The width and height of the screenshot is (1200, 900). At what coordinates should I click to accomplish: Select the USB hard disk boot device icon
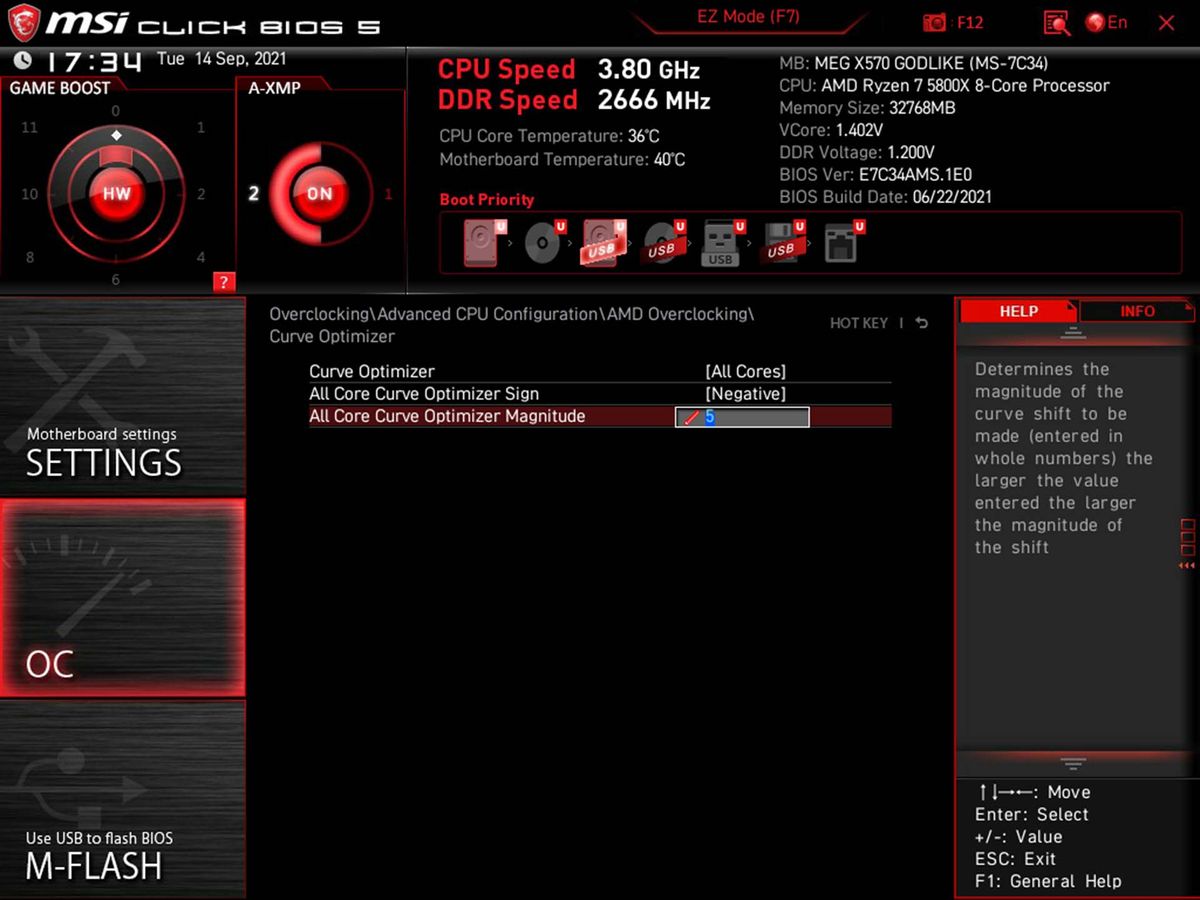tap(604, 243)
